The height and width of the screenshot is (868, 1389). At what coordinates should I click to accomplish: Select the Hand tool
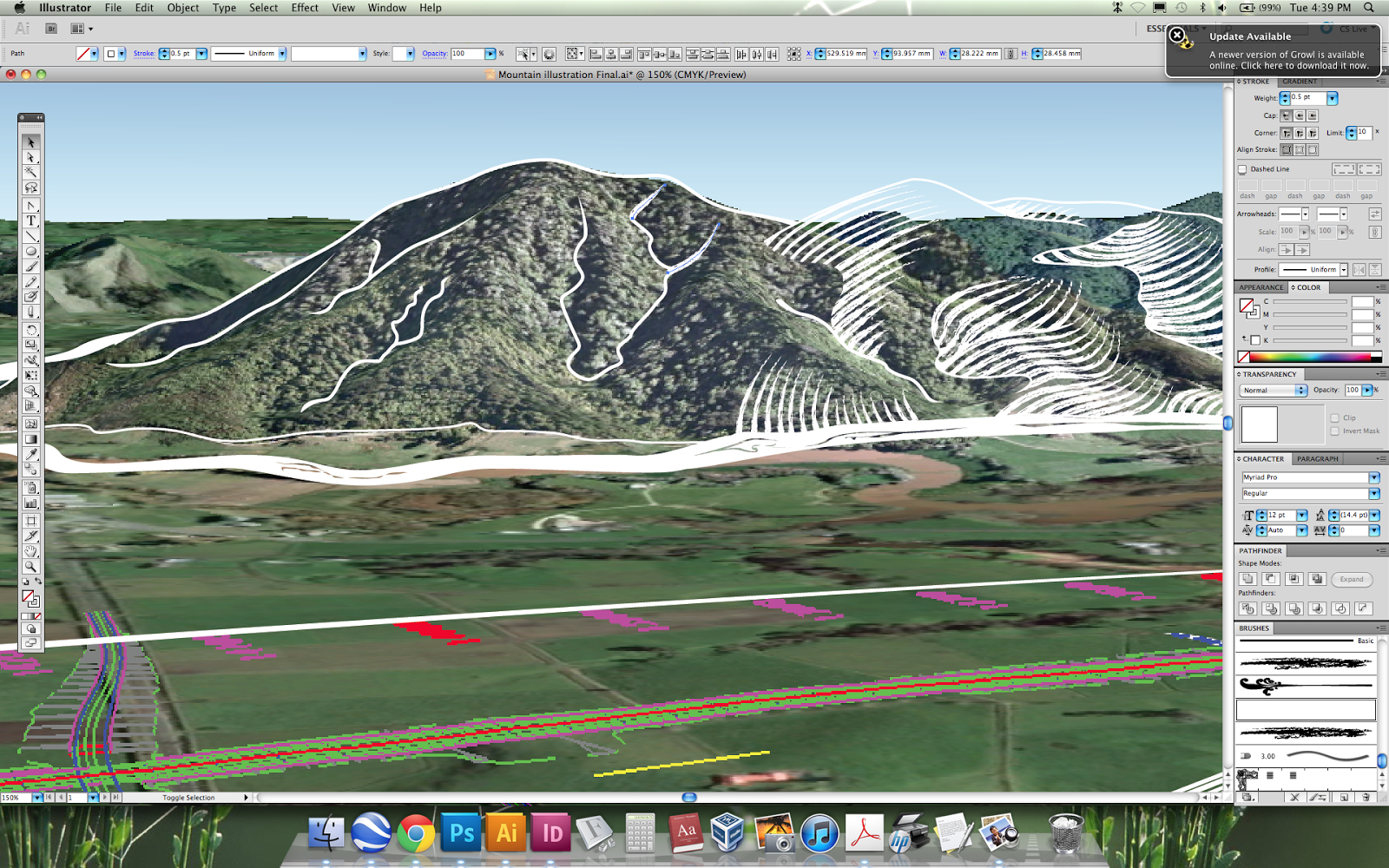point(30,551)
